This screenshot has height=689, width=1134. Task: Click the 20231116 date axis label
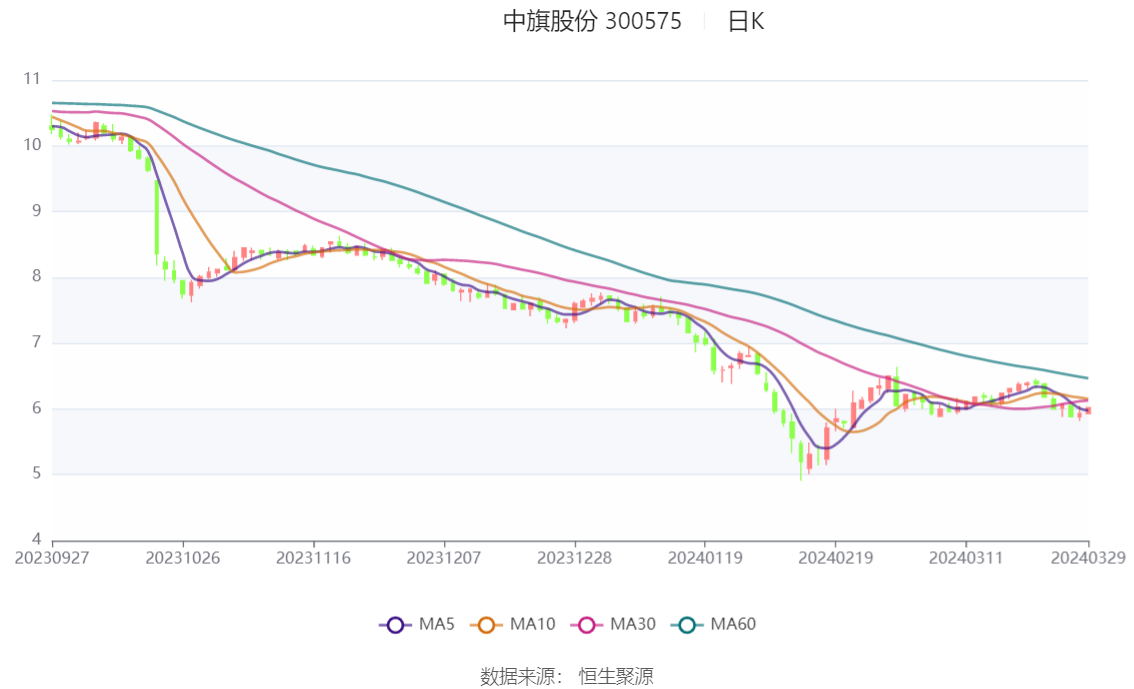313,558
